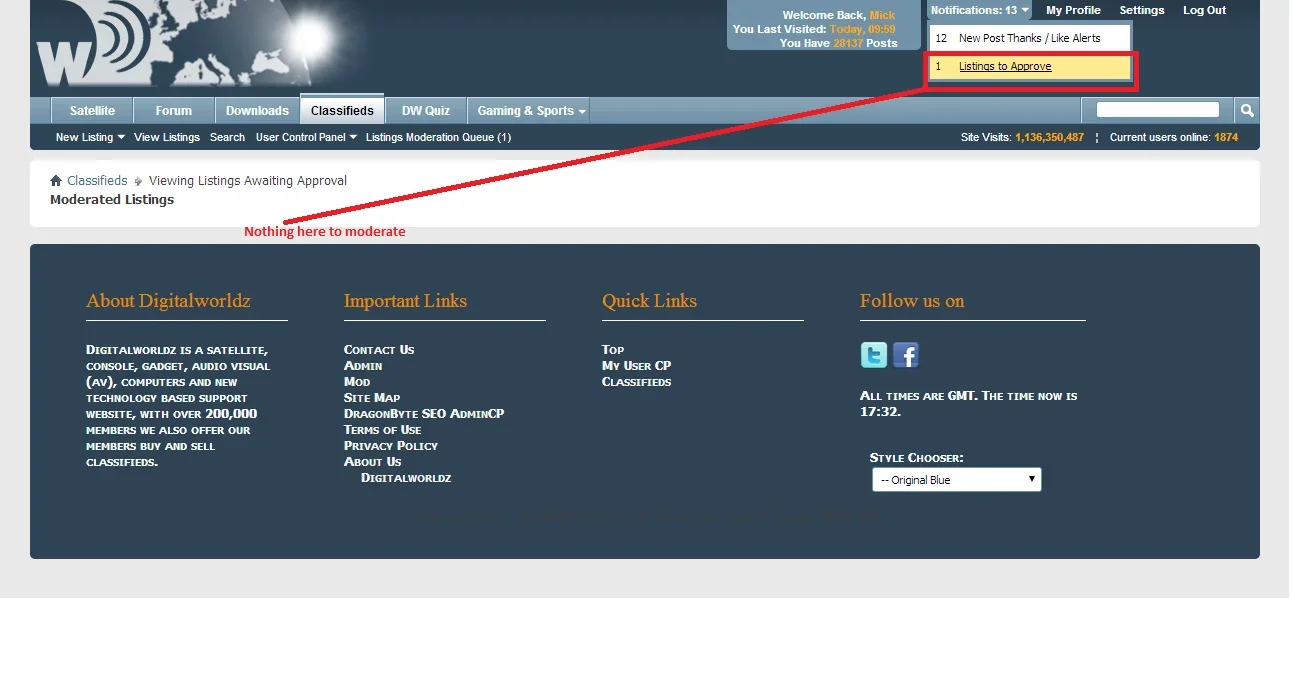Click the Log Out link
1292x688 pixels.
click(x=1204, y=10)
